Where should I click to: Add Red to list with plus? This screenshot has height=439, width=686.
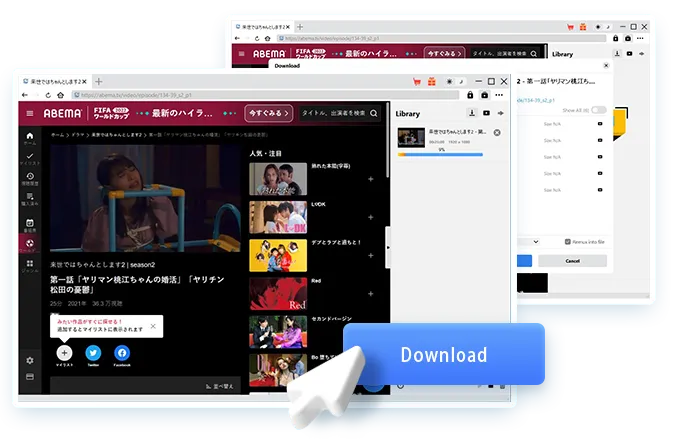[371, 294]
